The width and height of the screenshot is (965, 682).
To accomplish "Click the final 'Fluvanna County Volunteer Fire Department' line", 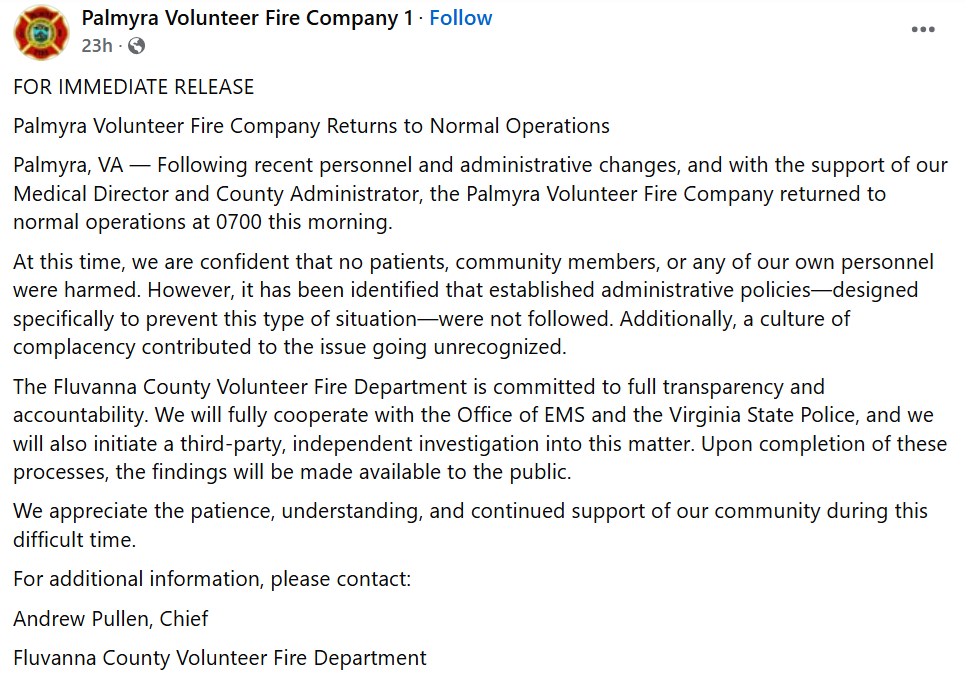I will pyautogui.click(x=220, y=658).
